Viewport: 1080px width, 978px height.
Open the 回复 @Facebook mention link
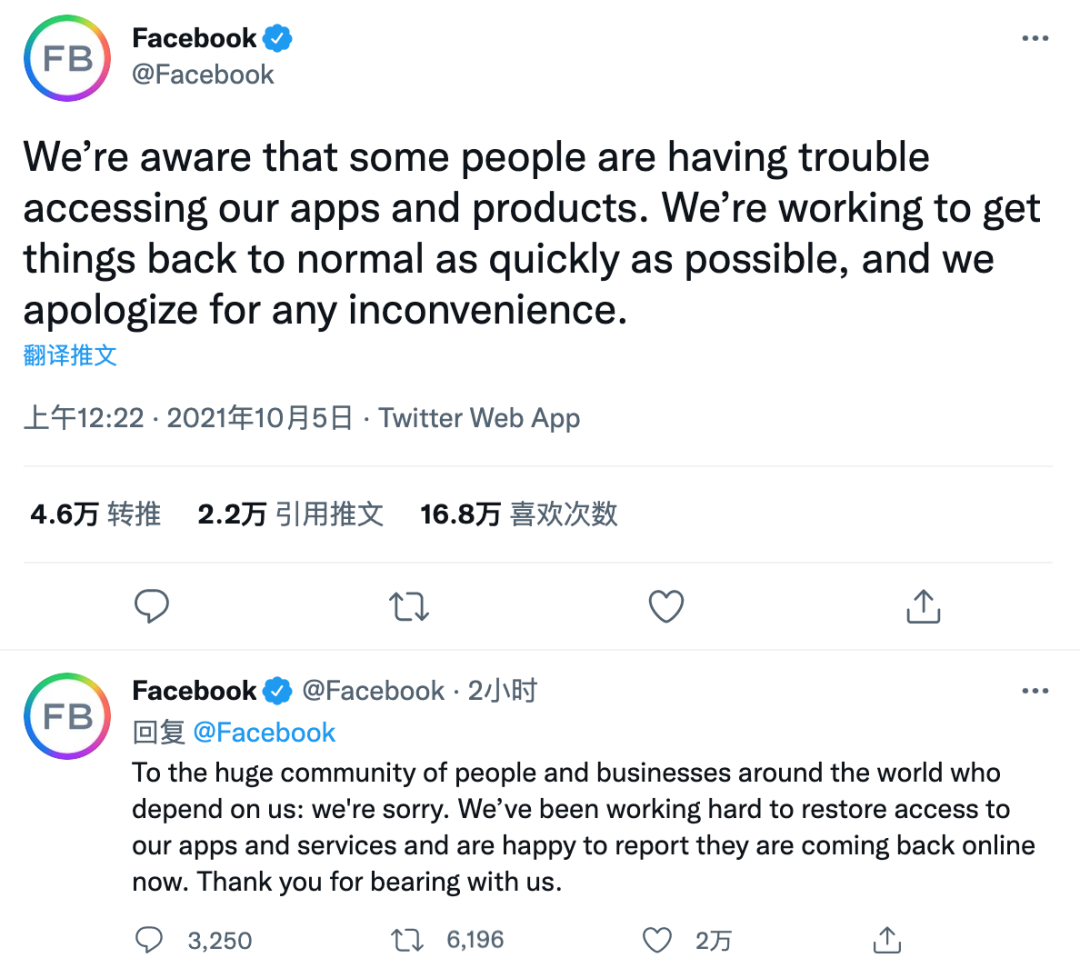[264, 732]
